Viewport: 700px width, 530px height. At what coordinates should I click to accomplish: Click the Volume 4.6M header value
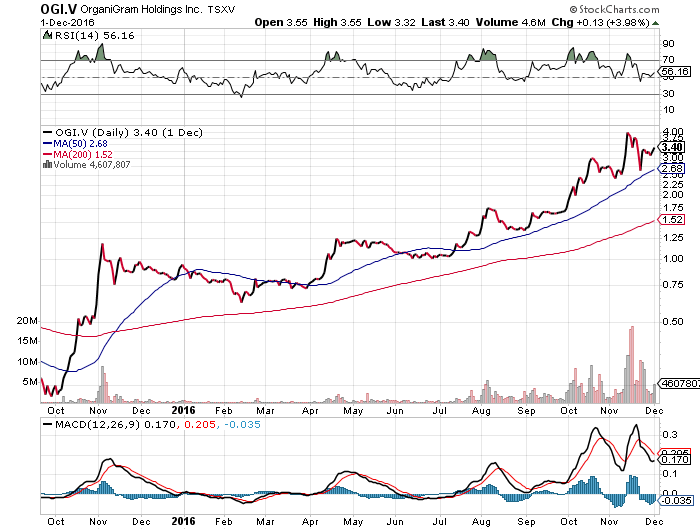(x=510, y=22)
